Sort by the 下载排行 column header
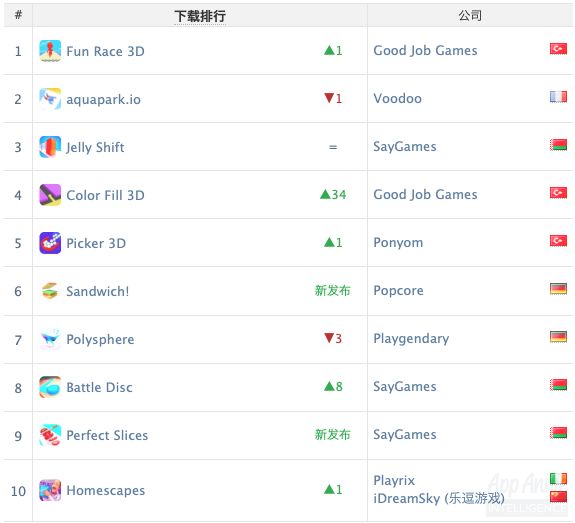The image size is (575, 523). pyautogui.click(x=200, y=16)
